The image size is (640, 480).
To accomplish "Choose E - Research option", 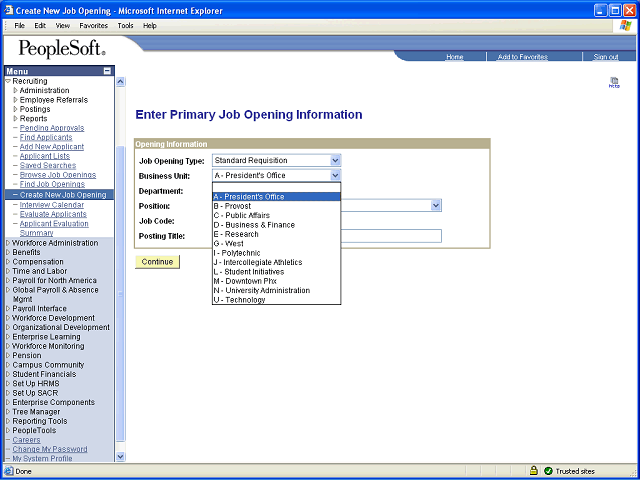I will 276,234.
